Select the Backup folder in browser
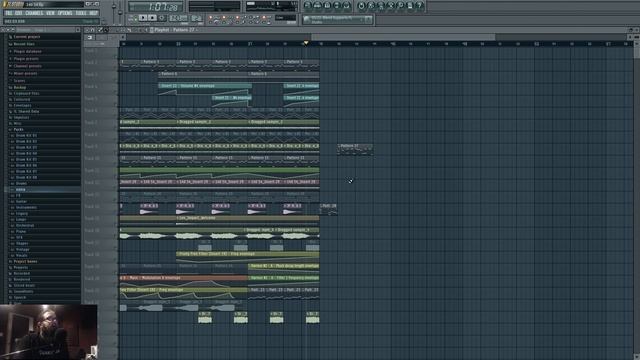Viewport: 640px width, 360px height. [20, 87]
